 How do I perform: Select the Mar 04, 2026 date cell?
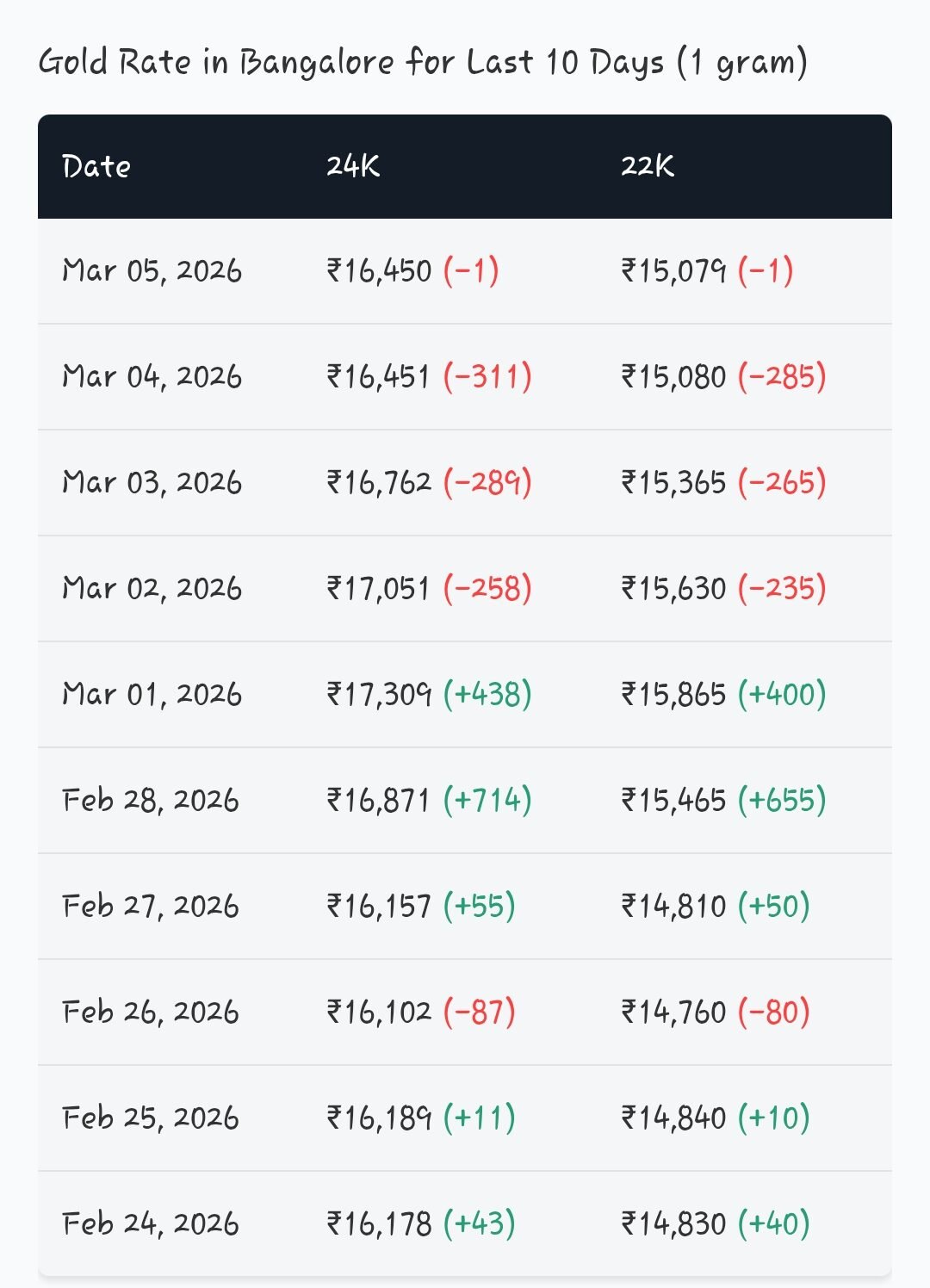pyautogui.click(x=152, y=377)
